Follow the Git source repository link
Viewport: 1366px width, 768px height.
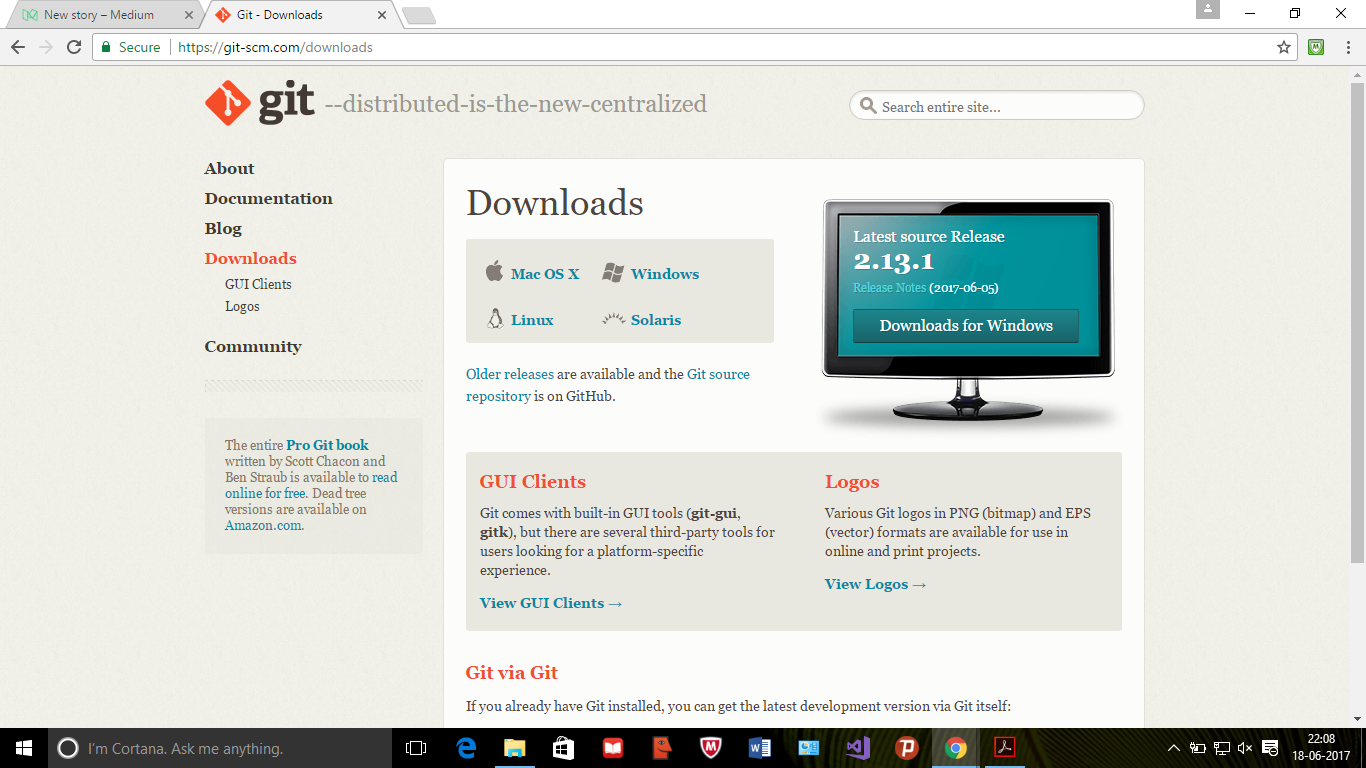[608, 385]
